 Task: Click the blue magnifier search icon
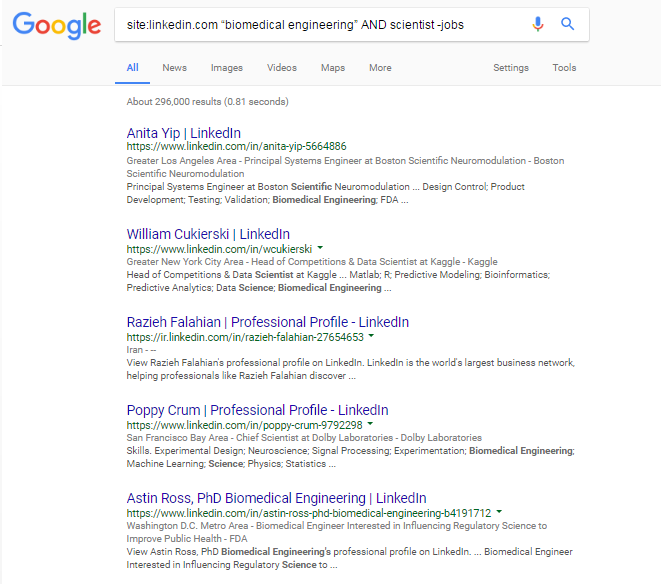tap(567, 24)
